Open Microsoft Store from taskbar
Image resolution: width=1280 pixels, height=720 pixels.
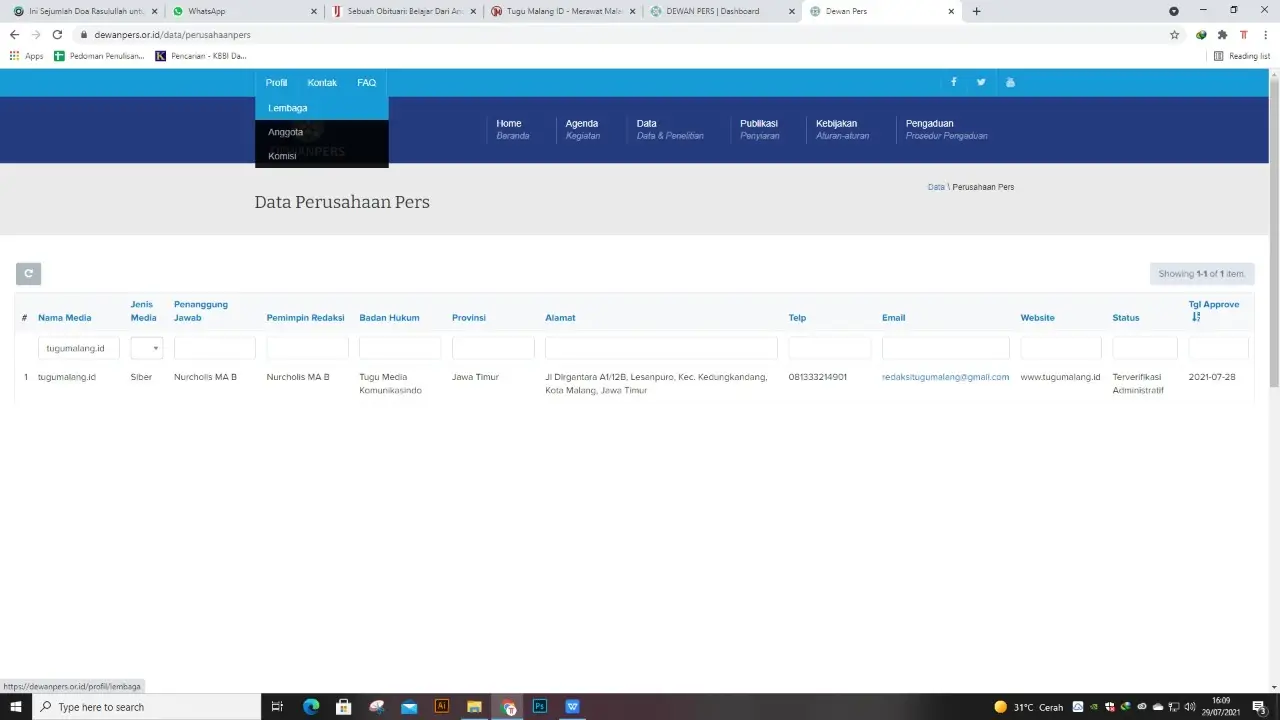pos(343,706)
